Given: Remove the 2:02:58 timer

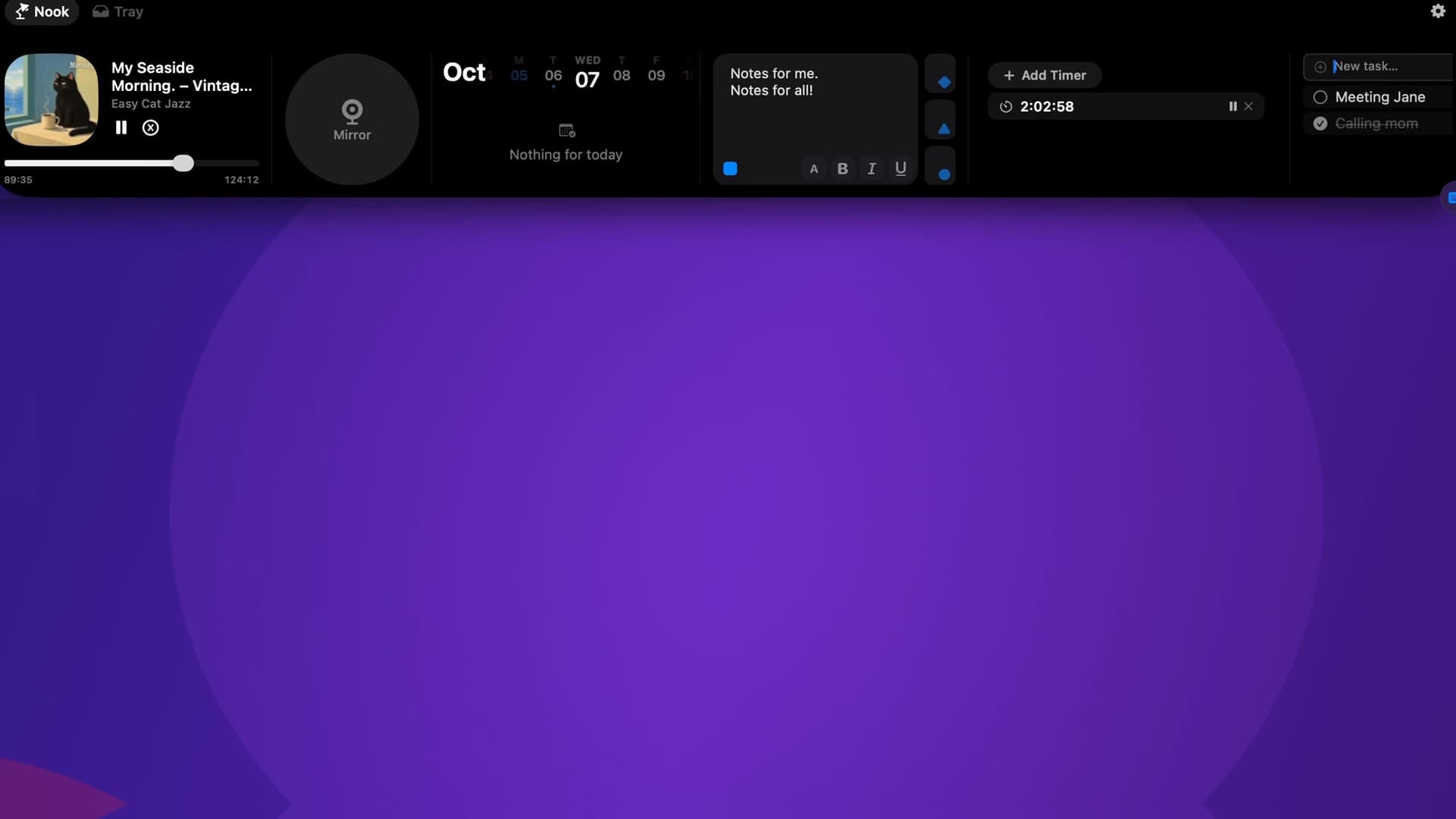Looking at the screenshot, I should click(x=1248, y=106).
